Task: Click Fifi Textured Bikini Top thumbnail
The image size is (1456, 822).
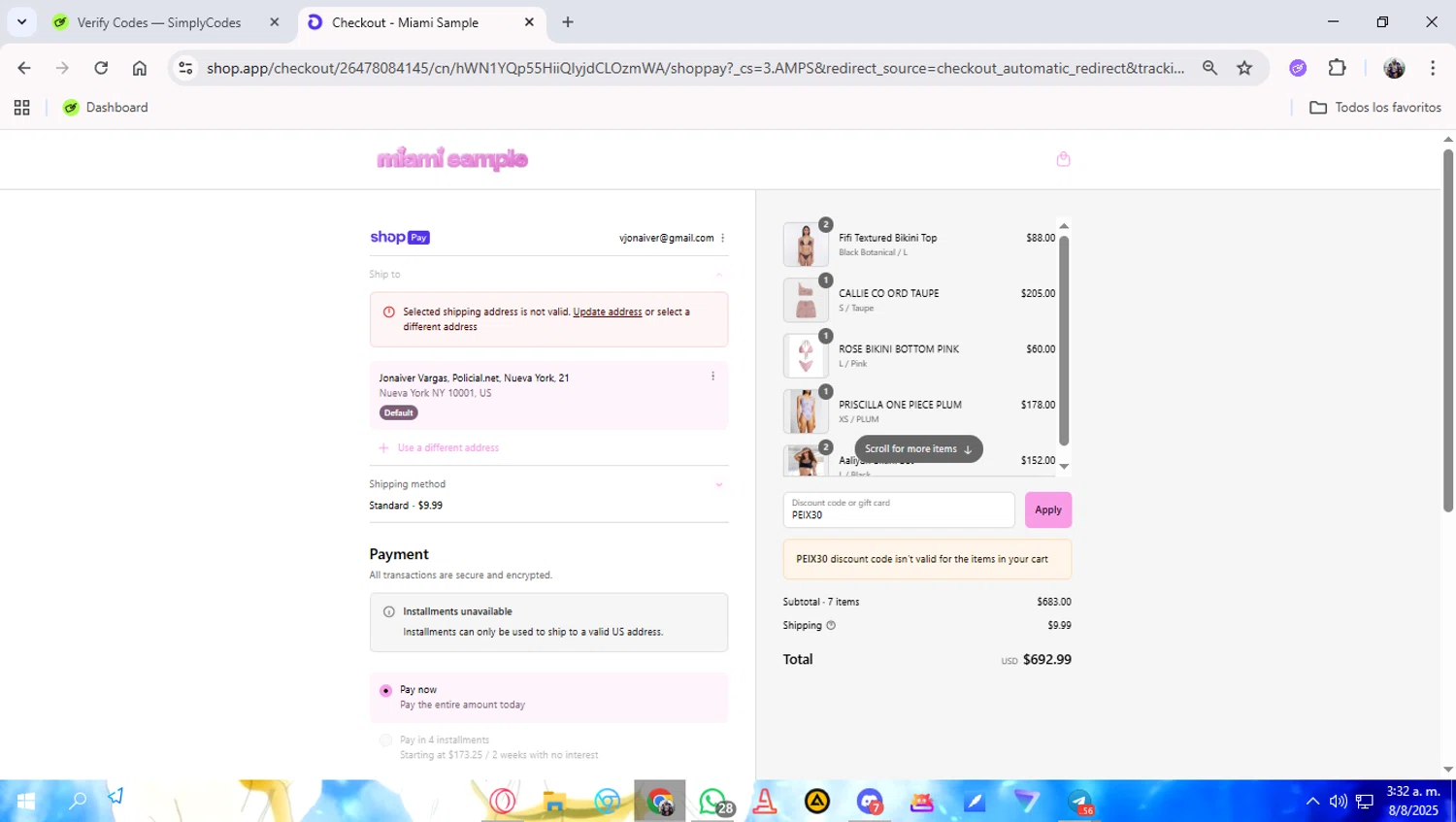Action: coord(806,245)
